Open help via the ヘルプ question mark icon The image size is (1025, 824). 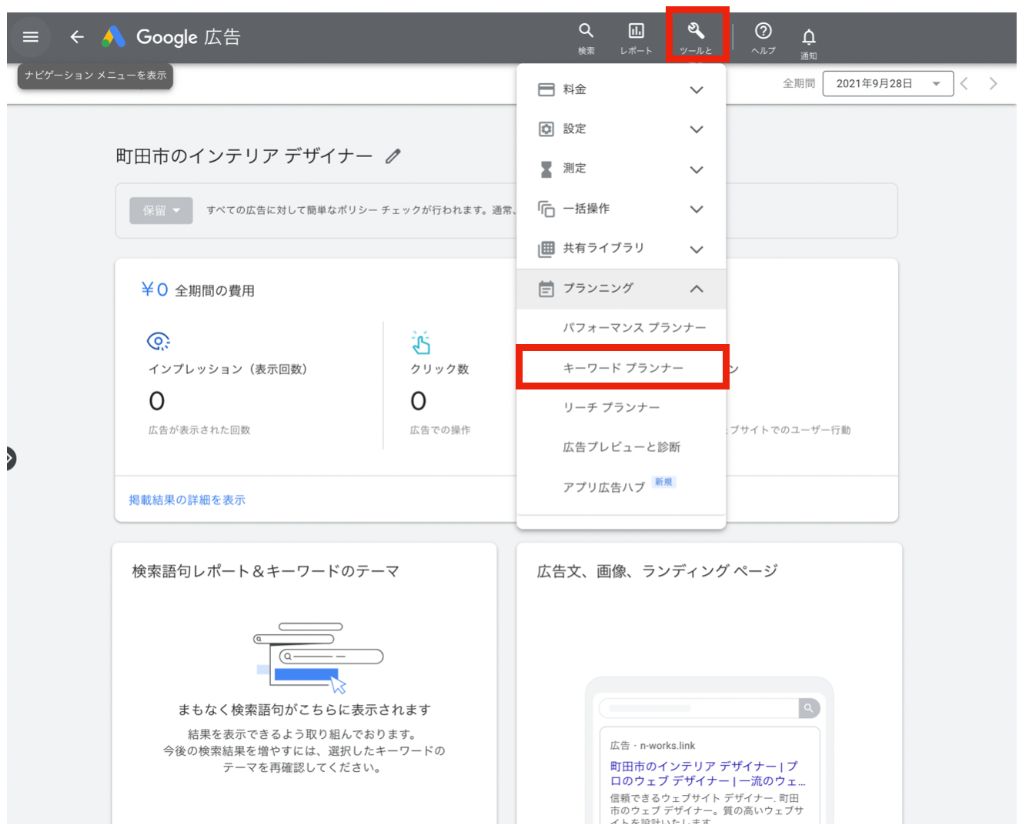point(763,32)
